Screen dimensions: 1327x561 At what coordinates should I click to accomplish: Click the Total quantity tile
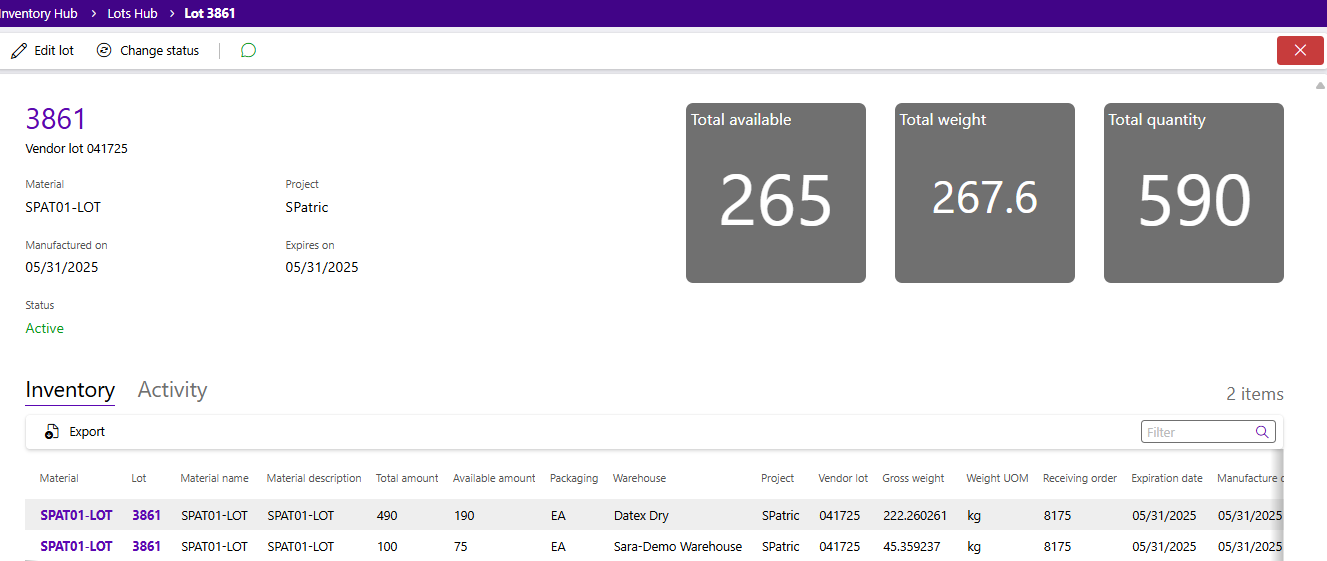pyautogui.click(x=1193, y=193)
